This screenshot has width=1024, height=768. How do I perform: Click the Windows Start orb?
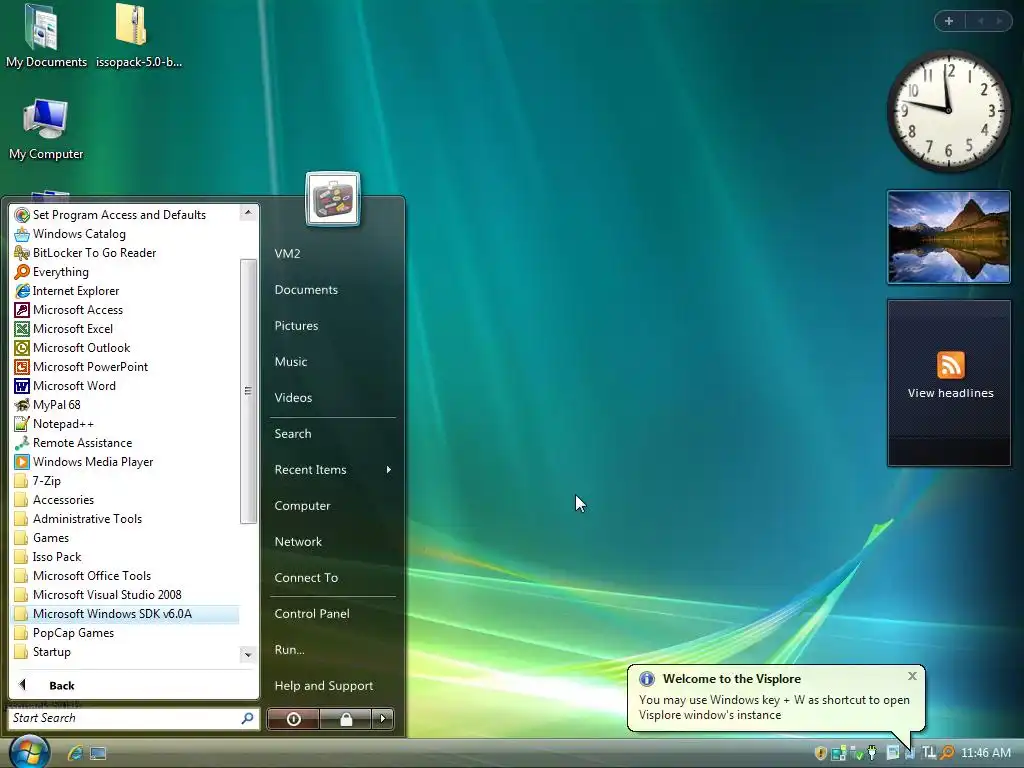tap(29, 752)
